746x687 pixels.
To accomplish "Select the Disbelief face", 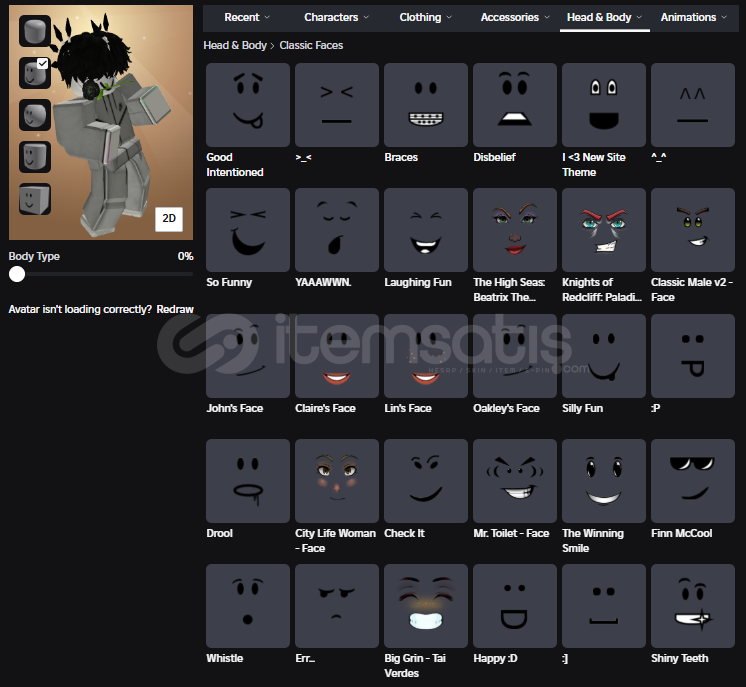I will [515, 105].
